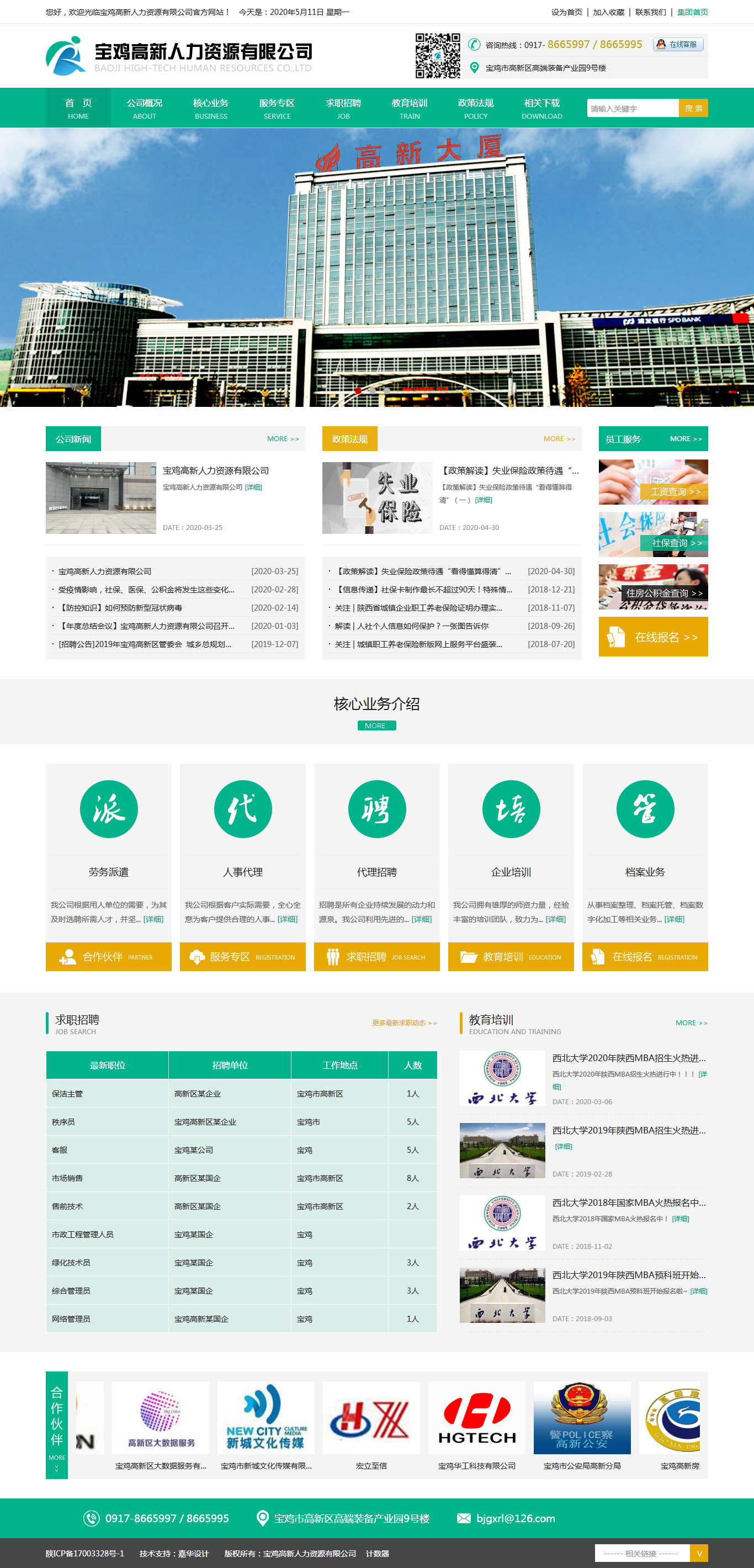The height and width of the screenshot is (1568, 754).
Task: Open 高新公安 police partner logo
Action: click(582, 1417)
